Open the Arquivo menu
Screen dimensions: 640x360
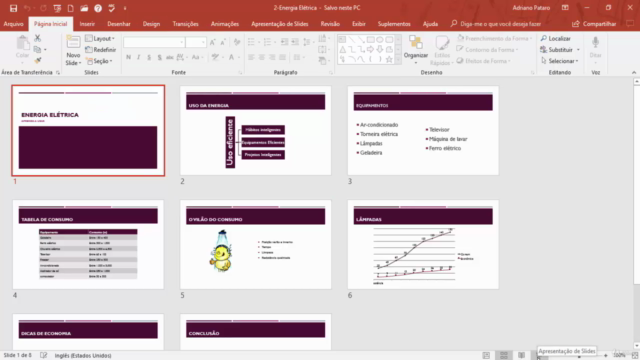click(x=13, y=24)
